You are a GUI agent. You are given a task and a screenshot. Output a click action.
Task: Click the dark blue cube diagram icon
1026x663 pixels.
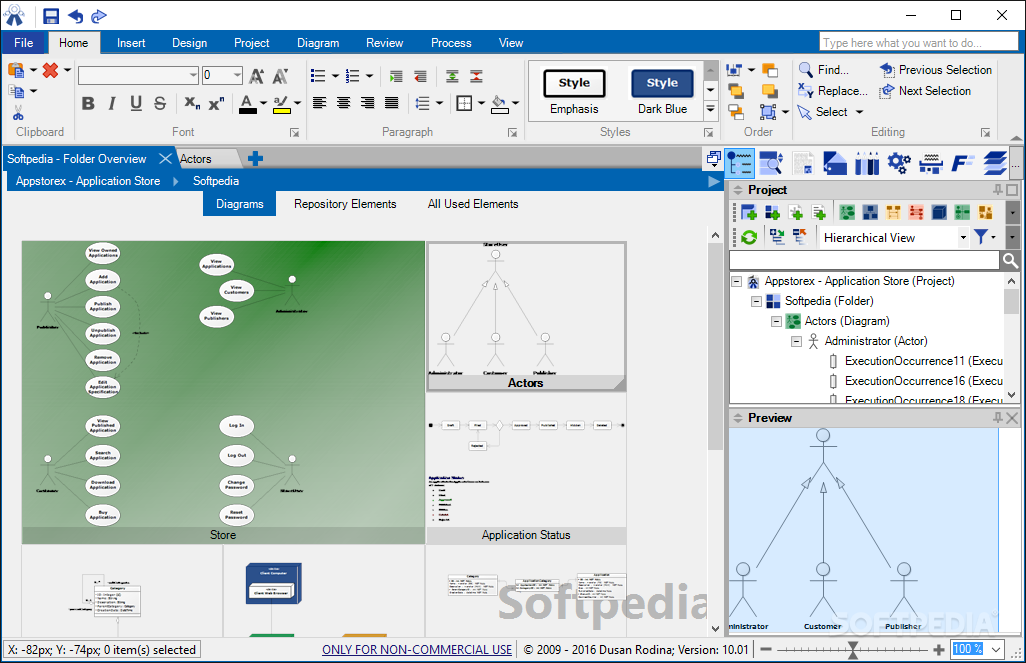point(939,212)
